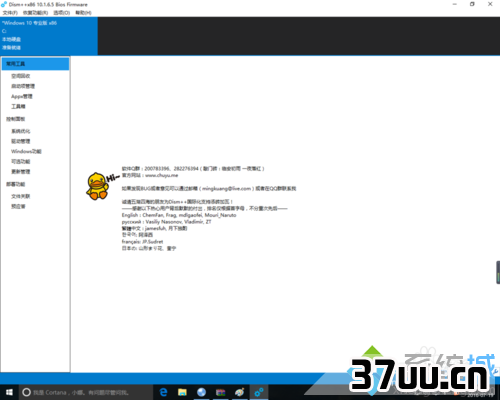Select the Windows 10 专业版 x86 image tile
This screenshot has width=500, height=400.
(49, 36)
